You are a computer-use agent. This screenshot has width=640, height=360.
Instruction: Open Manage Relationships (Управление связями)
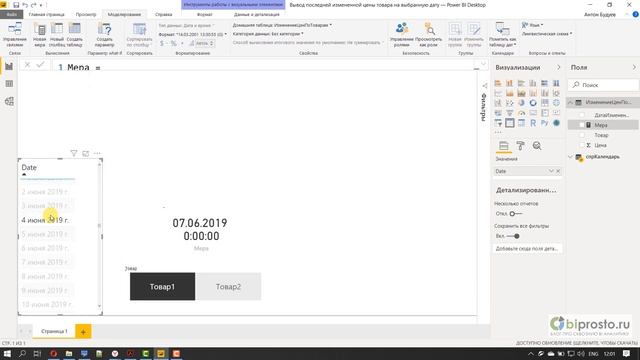click(15, 35)
